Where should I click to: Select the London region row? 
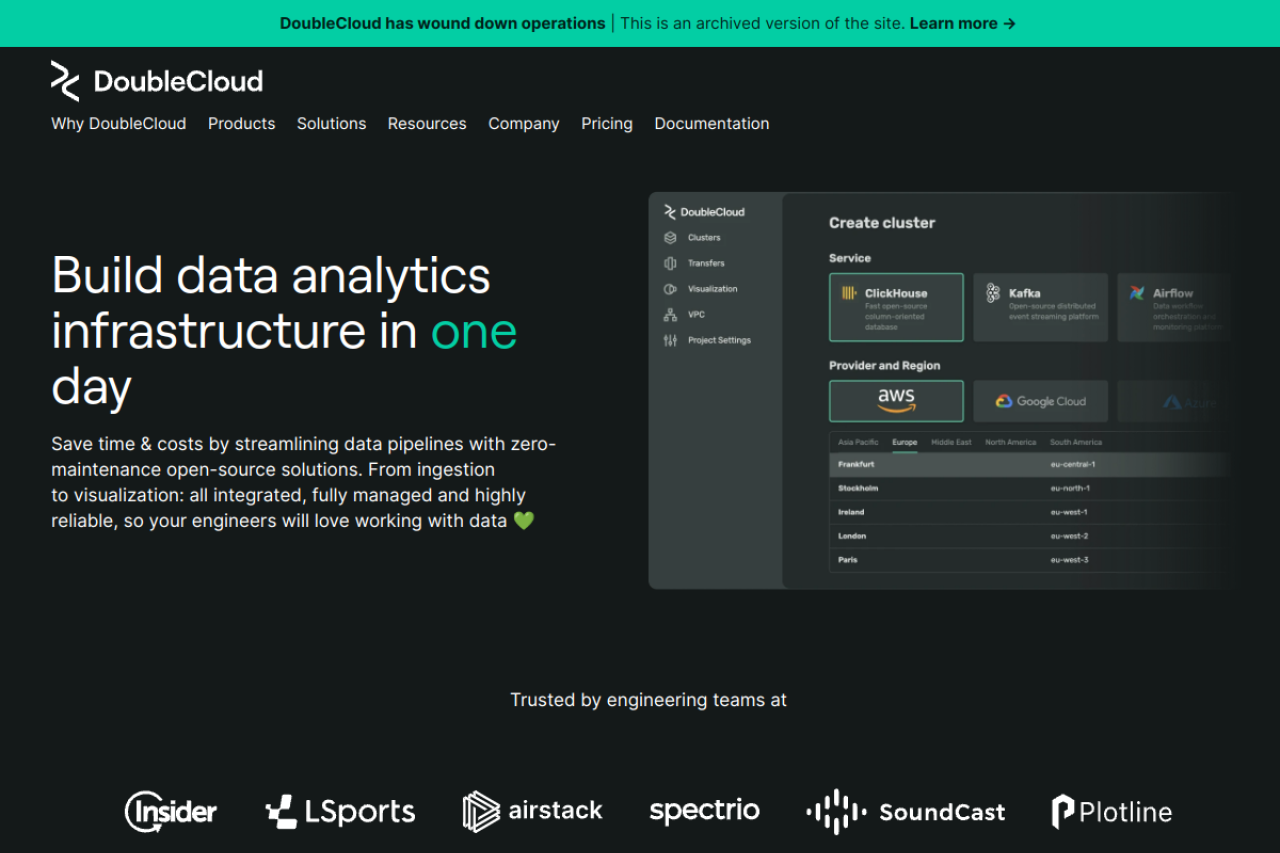pyautogui.click(x=1030, y=536)
